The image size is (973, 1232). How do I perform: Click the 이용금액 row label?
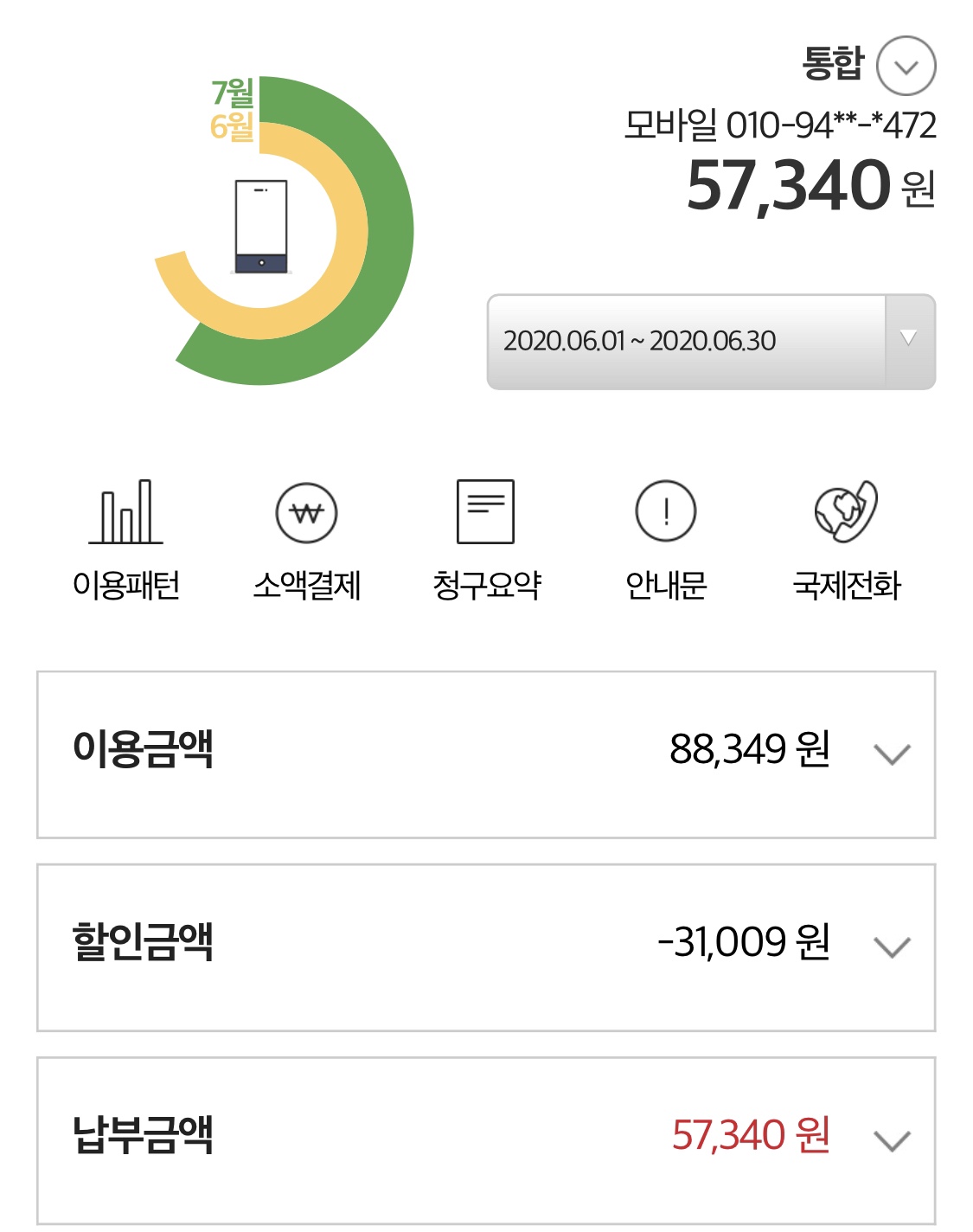(x=143, y=748)
